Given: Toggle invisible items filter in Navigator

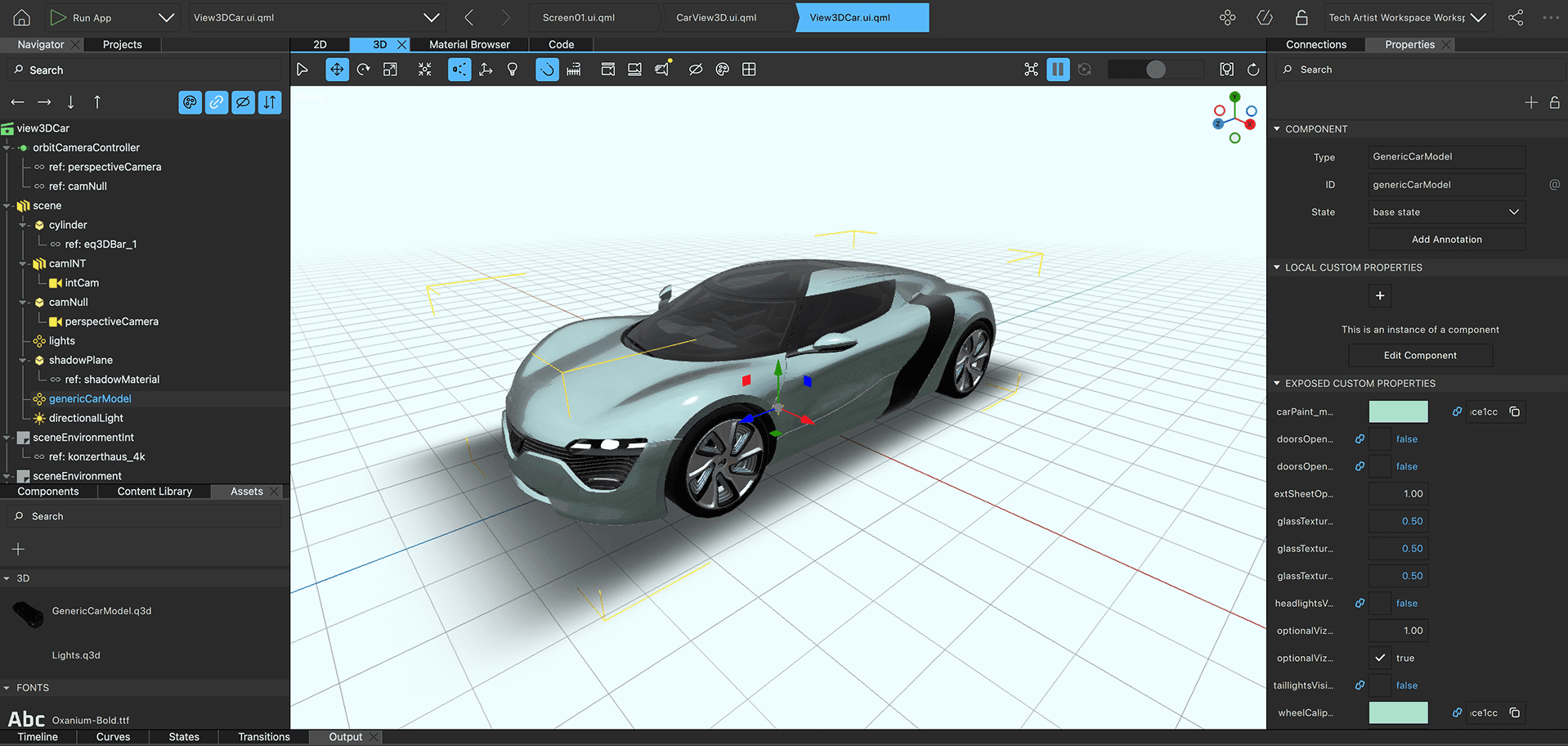Looking at the screenshot, I should (x=243, y=102).
